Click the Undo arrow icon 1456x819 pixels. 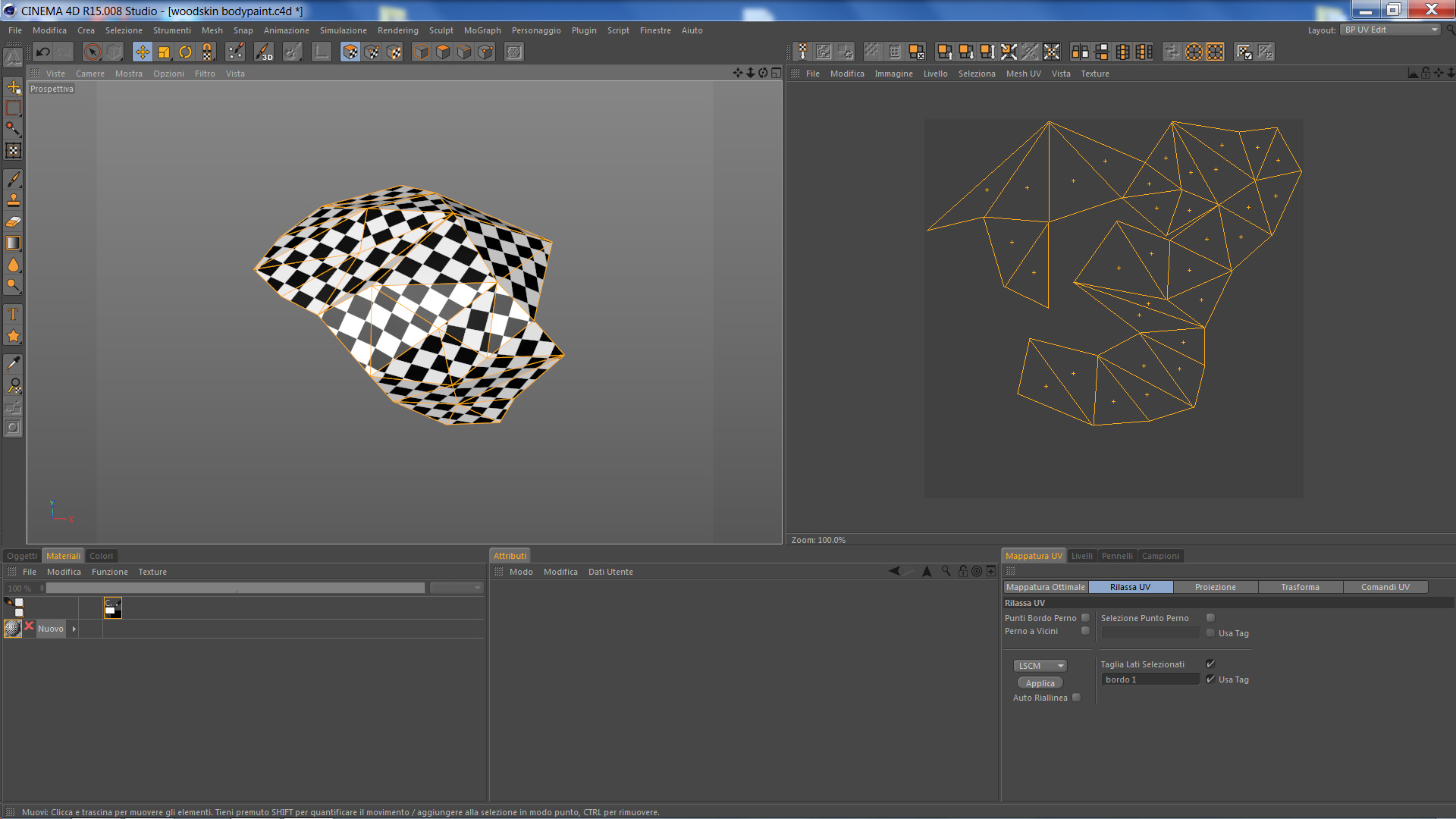coord(43,52)
